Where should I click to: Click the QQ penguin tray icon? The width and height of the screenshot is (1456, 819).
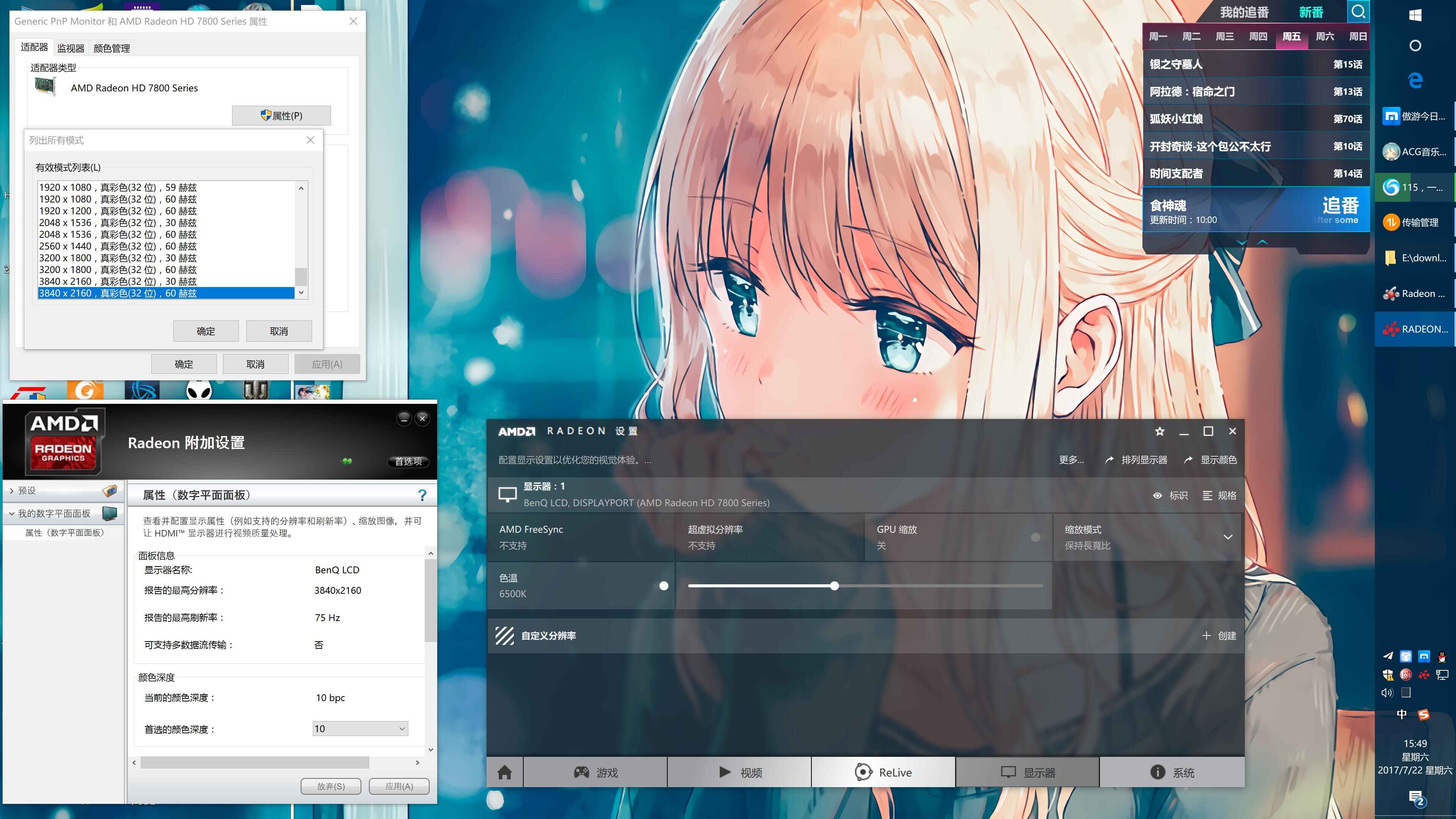click(x=1442, y=656)
